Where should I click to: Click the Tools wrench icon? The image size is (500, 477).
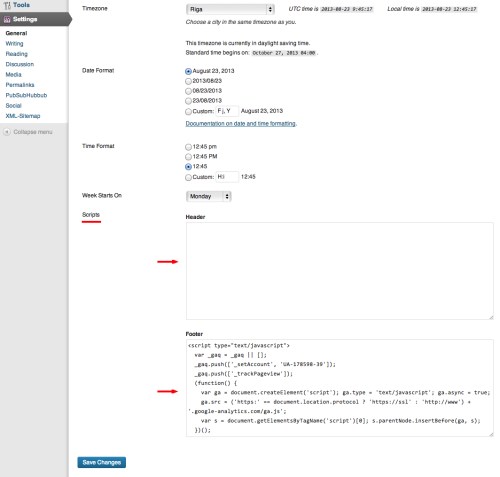(x=7, y=5)
